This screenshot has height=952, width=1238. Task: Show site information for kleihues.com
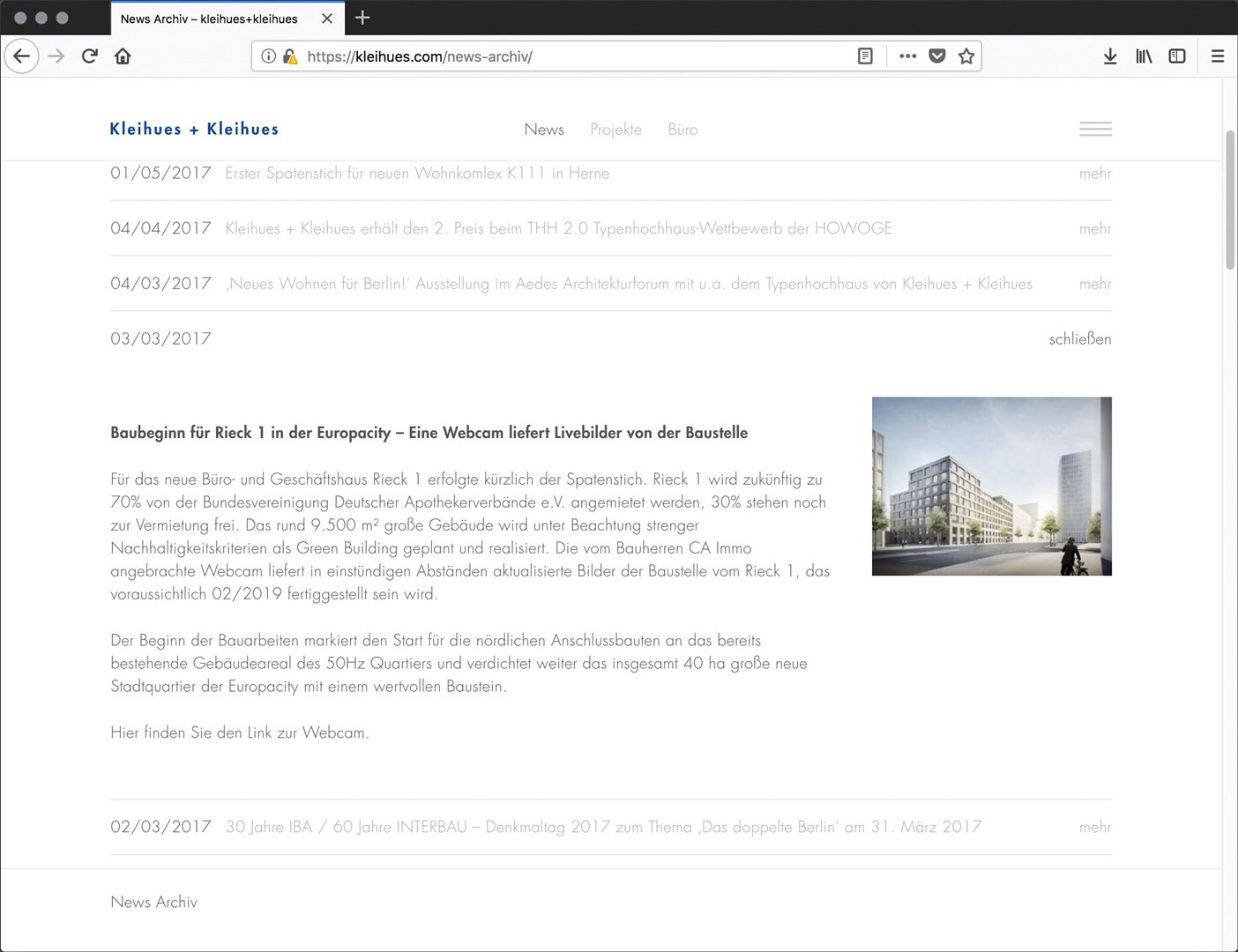tap(269, 56)
